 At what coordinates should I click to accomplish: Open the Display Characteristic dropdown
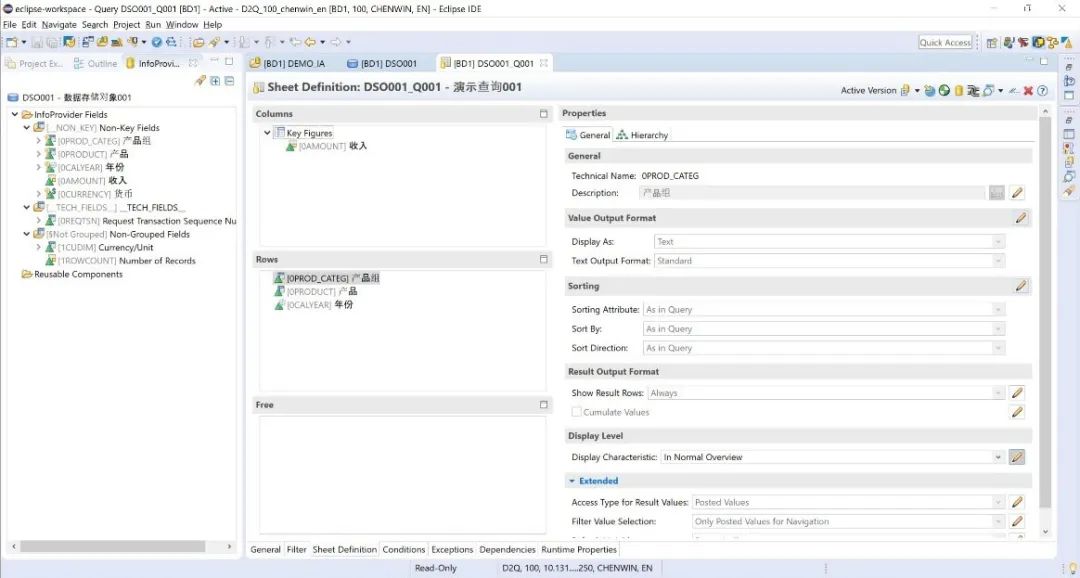coord(998,457)
